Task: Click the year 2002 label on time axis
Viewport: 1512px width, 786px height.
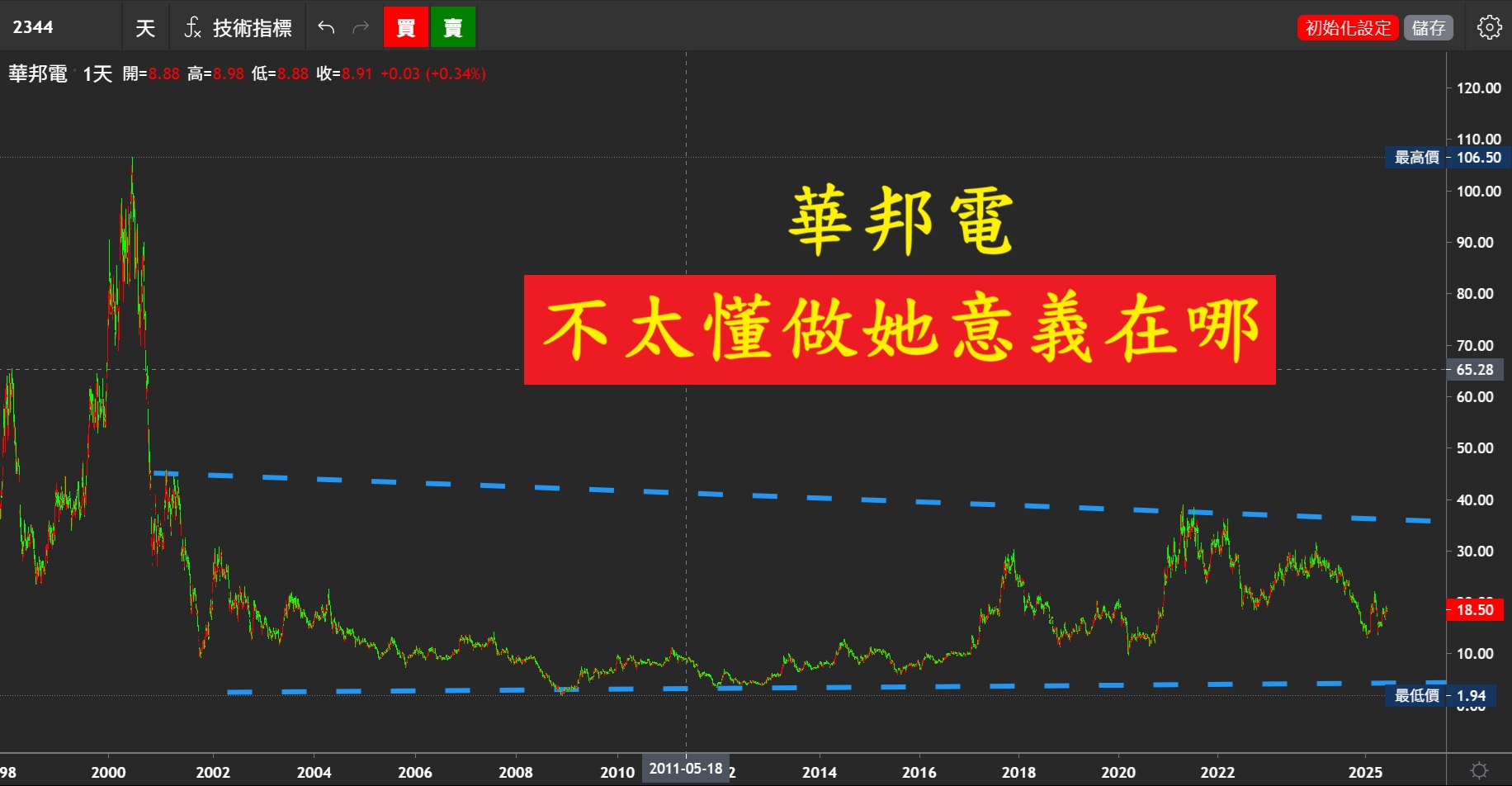Action: 213,773
